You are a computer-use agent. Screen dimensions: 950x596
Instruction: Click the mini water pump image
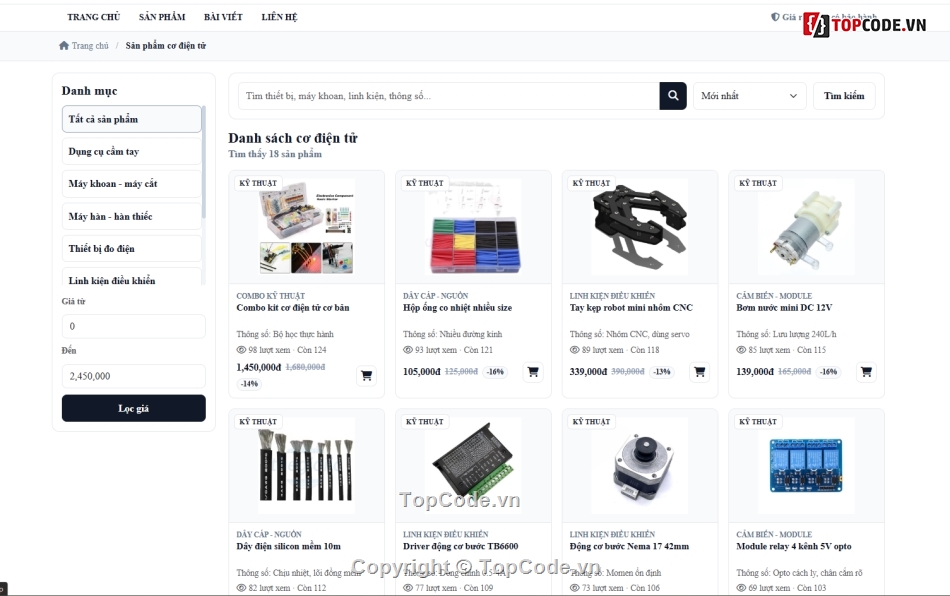point(806,228)
